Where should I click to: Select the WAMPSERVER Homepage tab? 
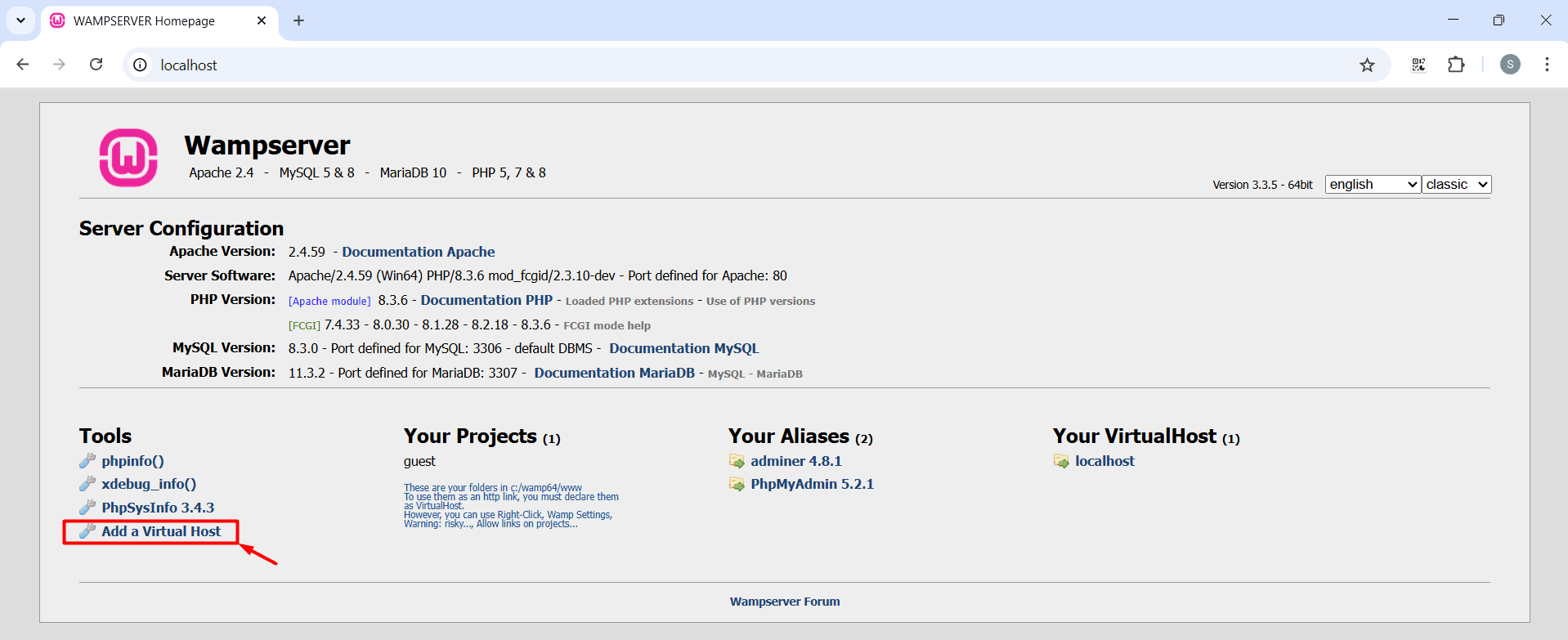click(x=145, y=21)
